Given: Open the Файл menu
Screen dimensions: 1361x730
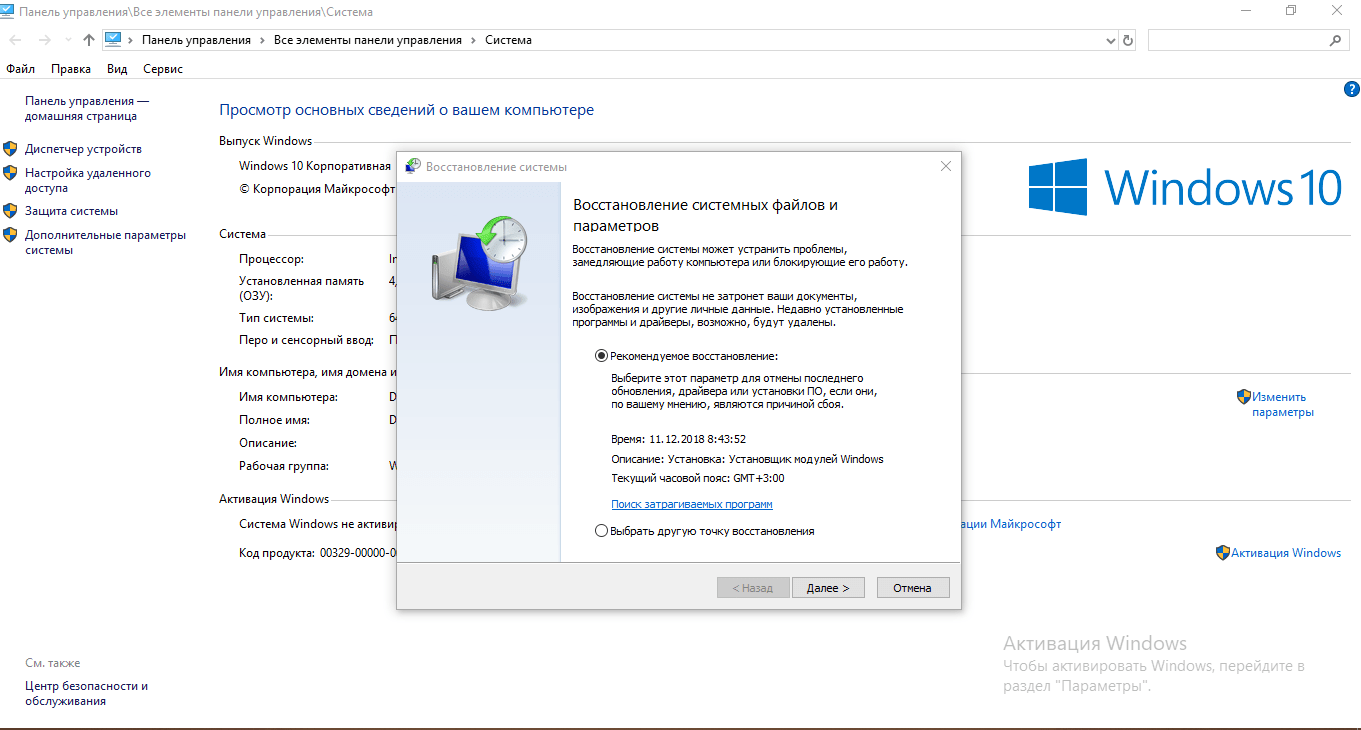Looking at the screenshot, I should [20, 69].
